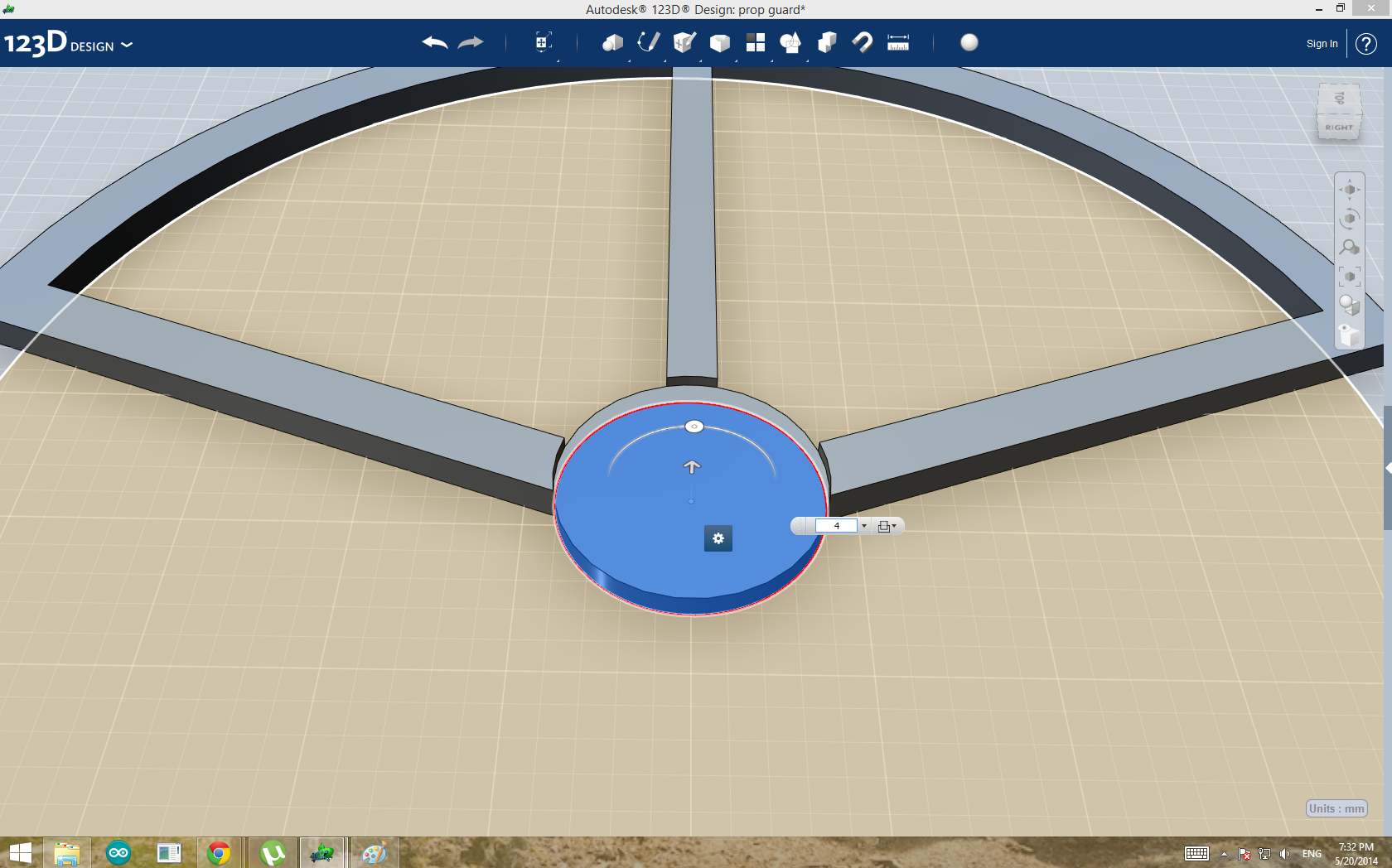
Task: Select the Zoom navigation tool
Action: pyautogui.click(x=1350, y=248)
